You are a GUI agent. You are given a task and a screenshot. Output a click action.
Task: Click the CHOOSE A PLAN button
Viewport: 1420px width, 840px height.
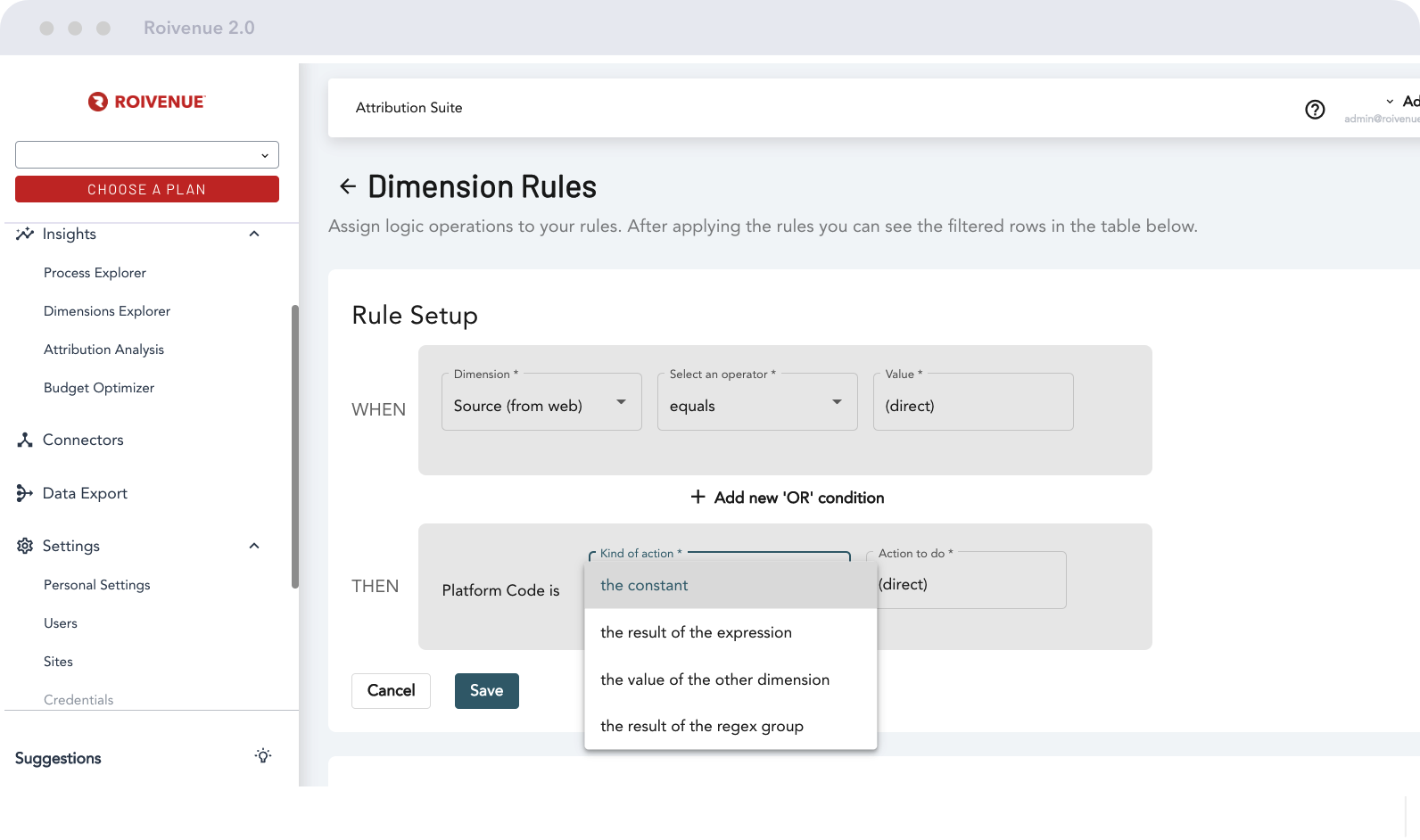(x=147, y=189)
